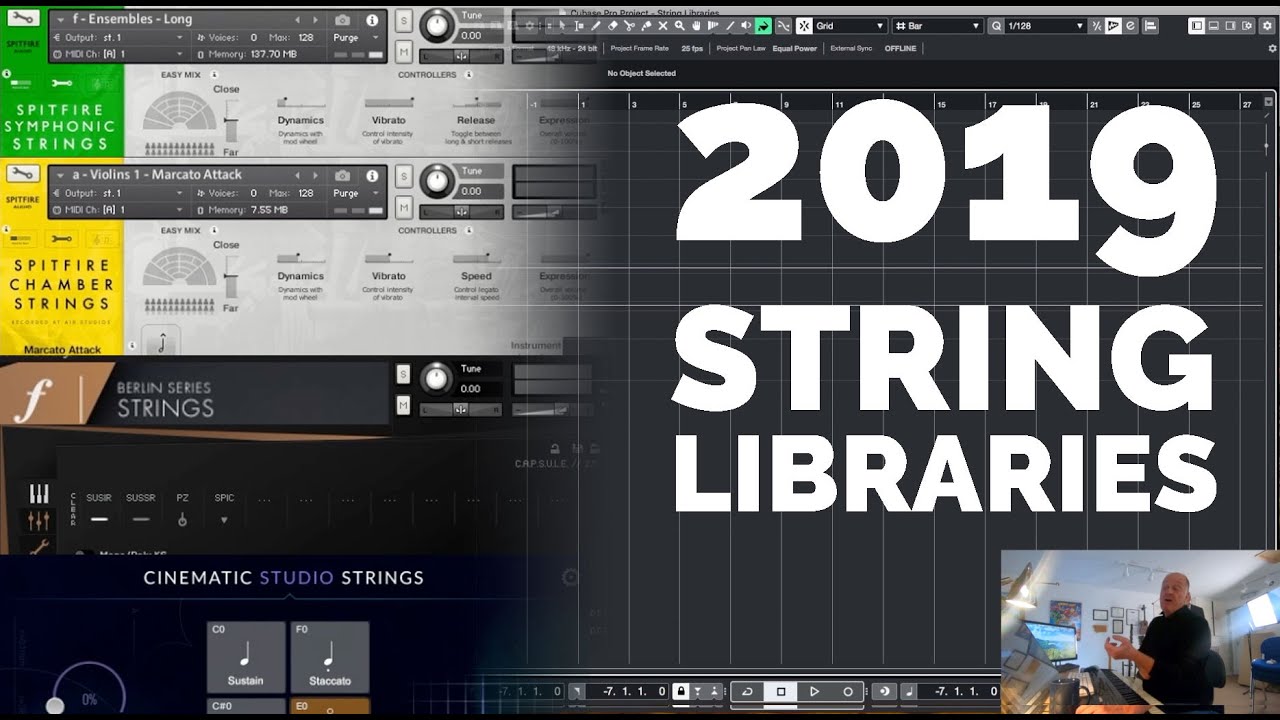
Task: Select SUSIR articulation slot in Berlin Strings
Action: (98, 508)
